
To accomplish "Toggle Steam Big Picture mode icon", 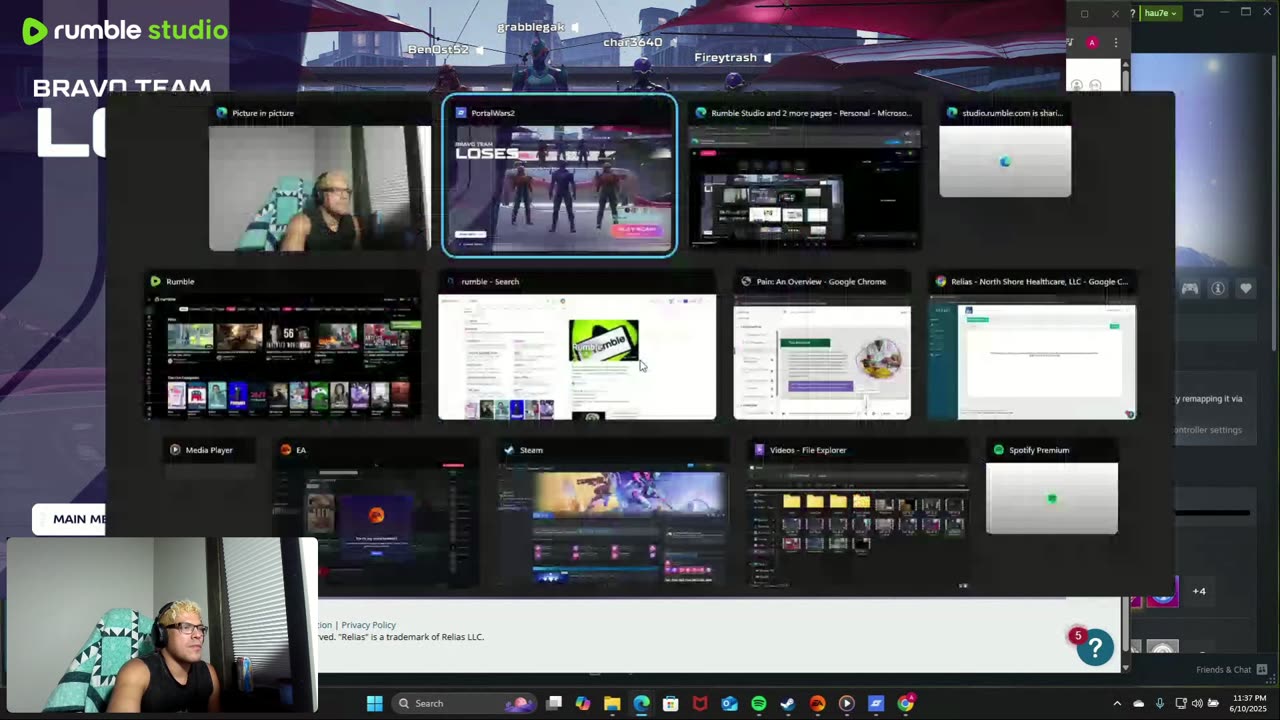I will pos(1198,13).
